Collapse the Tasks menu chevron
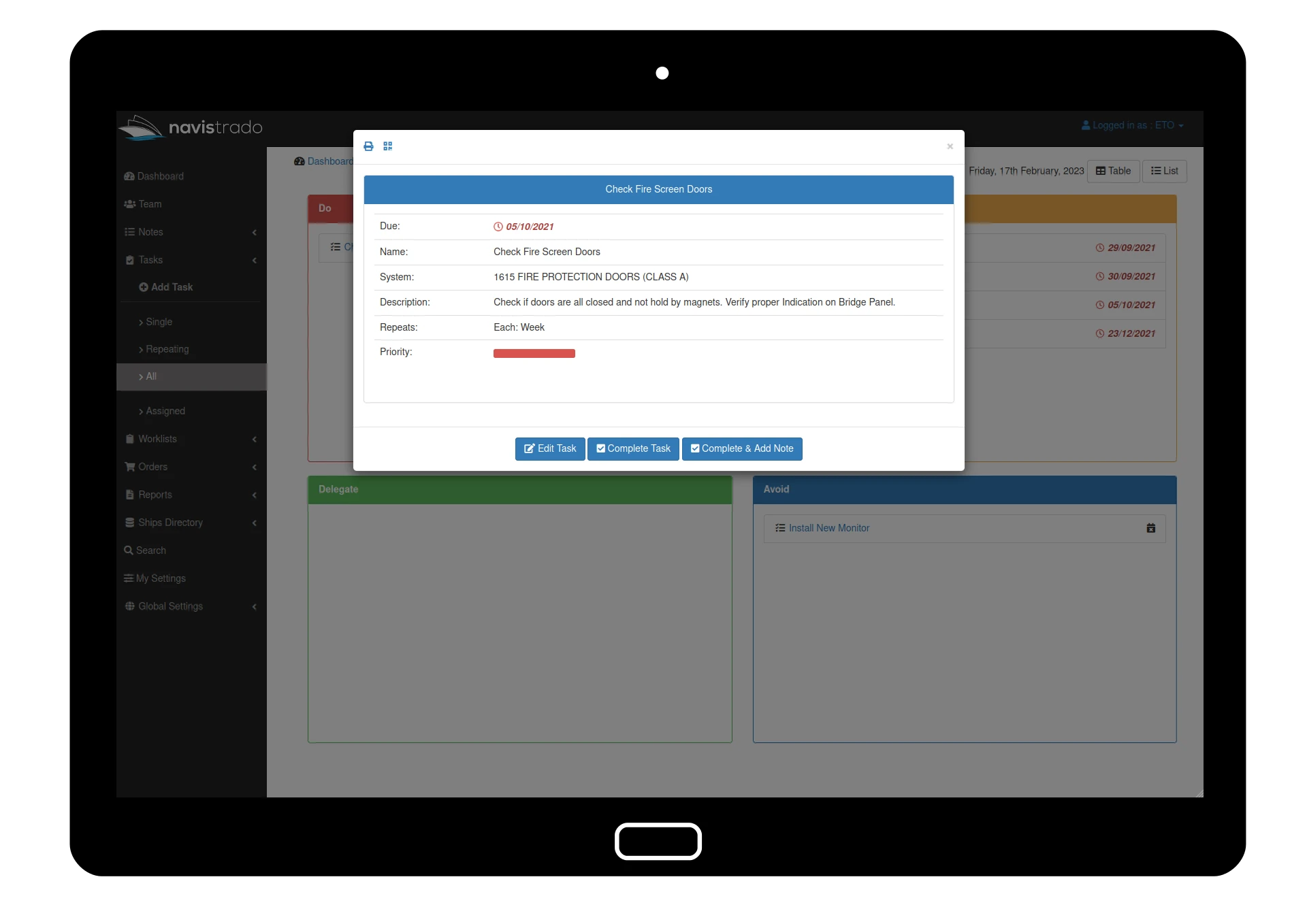The width and height of the screenshot is (1307, 924). [x=255, y=261]
